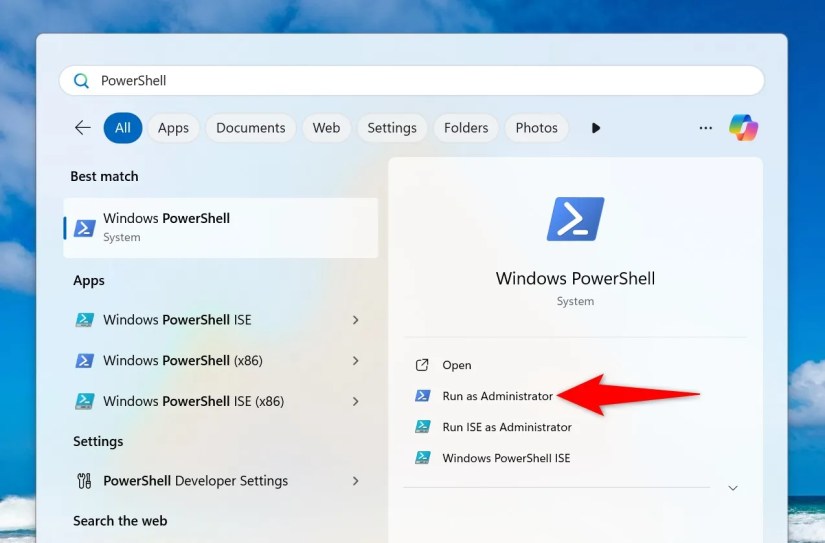Switch to the Photos filter tab
The image size is (825, 543).
coord(537,128)
